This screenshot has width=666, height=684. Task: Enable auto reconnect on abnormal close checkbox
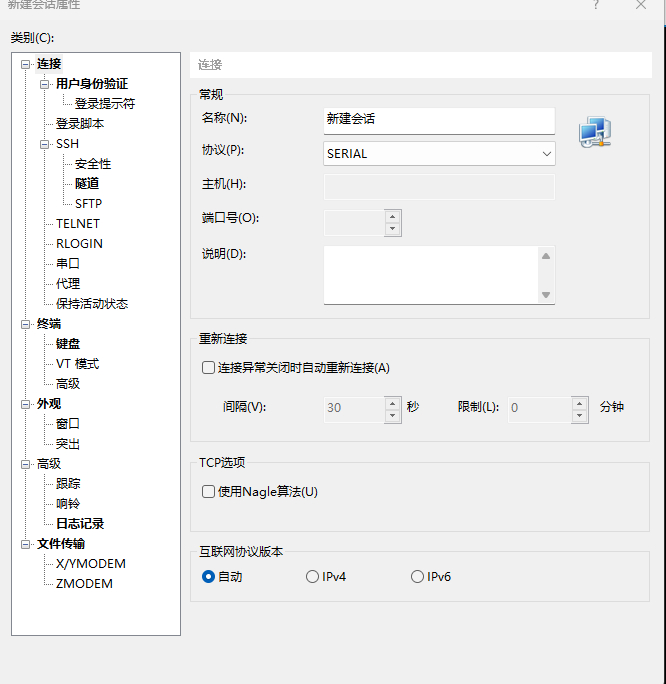click(x=209, y=367)
